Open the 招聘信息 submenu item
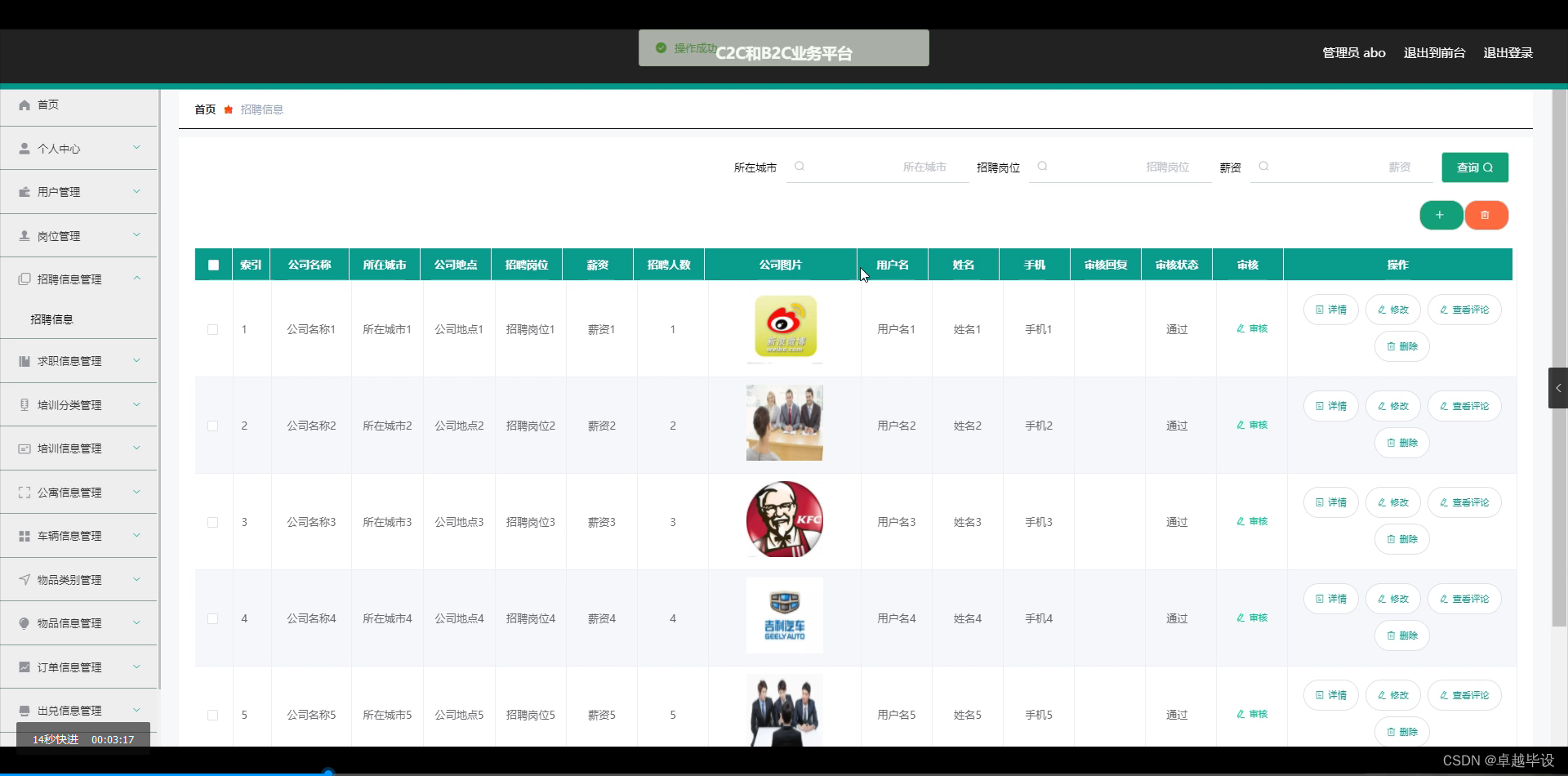 point(51,319)
